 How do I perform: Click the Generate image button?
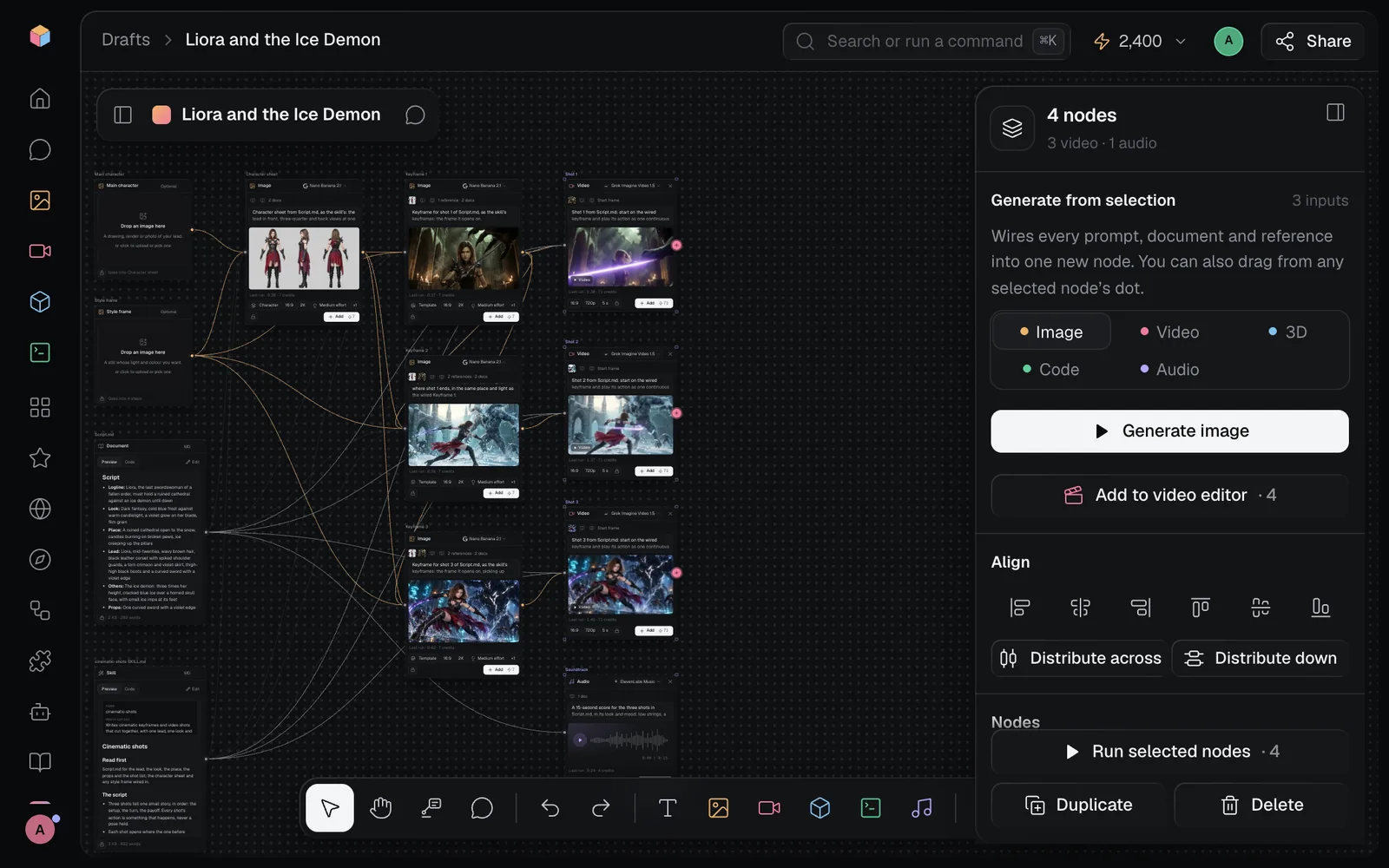coord(1169,431)
